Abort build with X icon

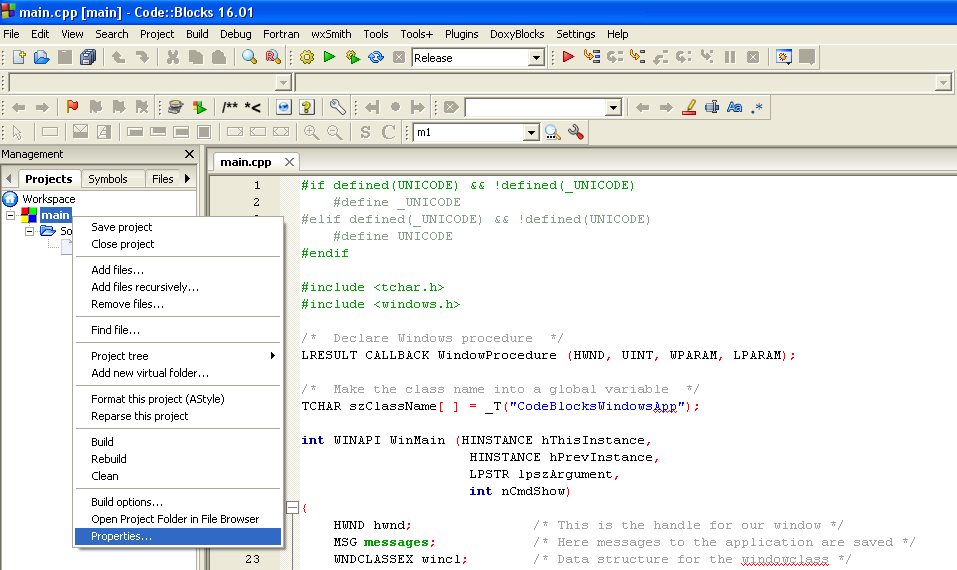[399, 57]
